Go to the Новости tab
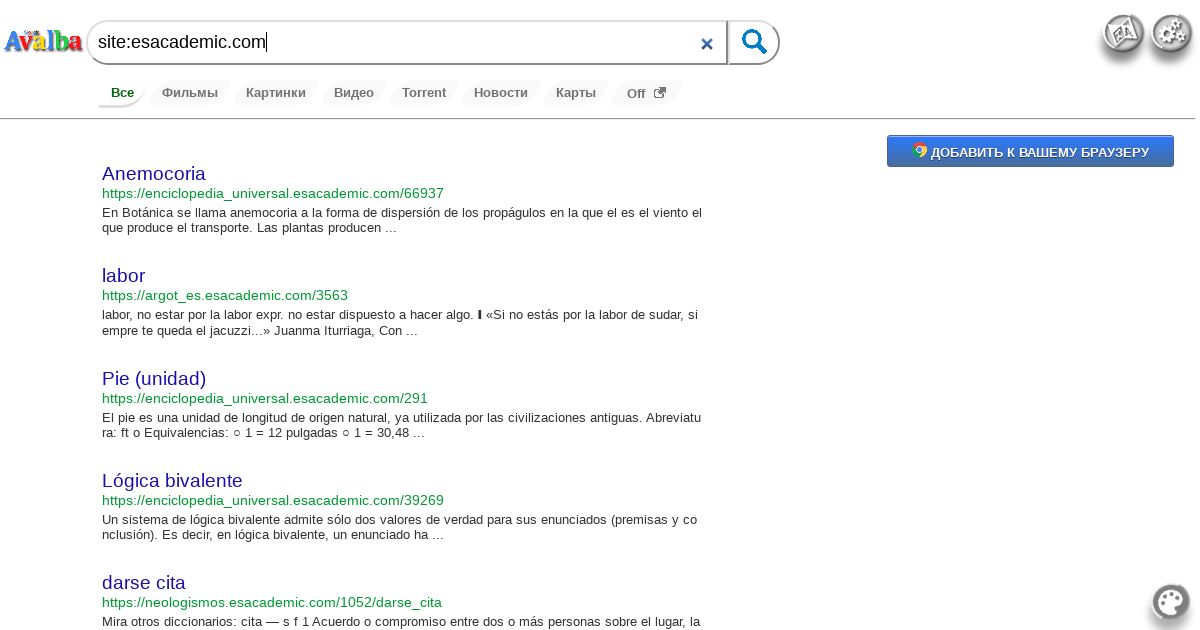Viewport: 1200px width, 630px height. coord(501,93)
